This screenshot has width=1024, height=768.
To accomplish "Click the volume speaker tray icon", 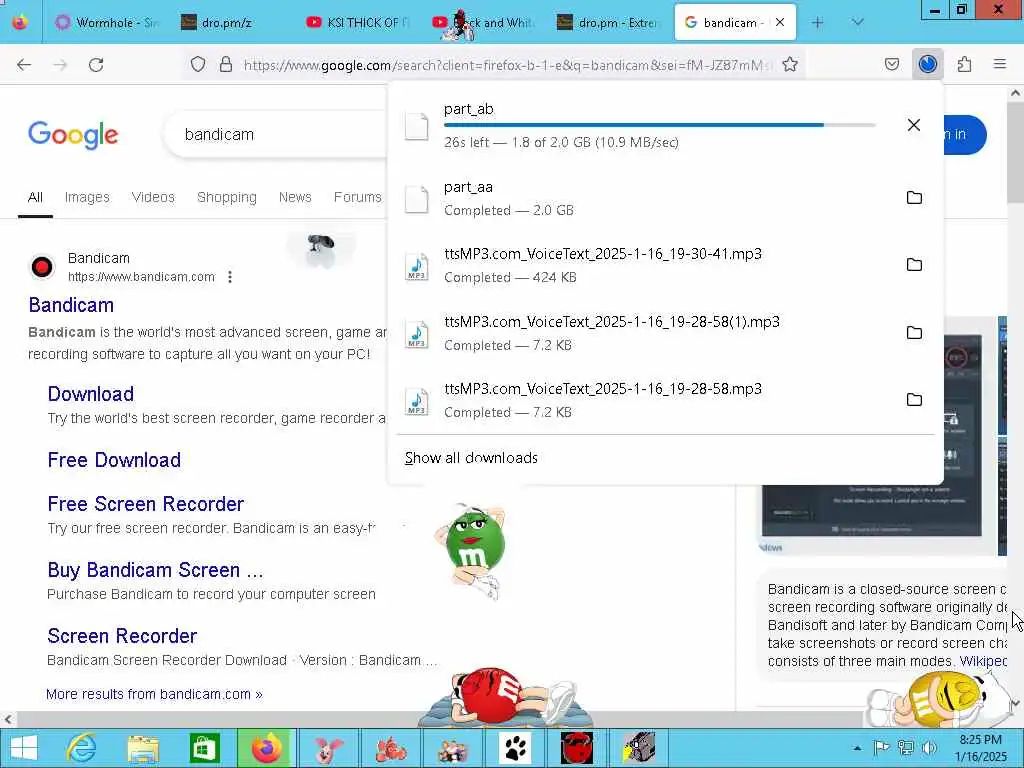I will tap(930, 748).
